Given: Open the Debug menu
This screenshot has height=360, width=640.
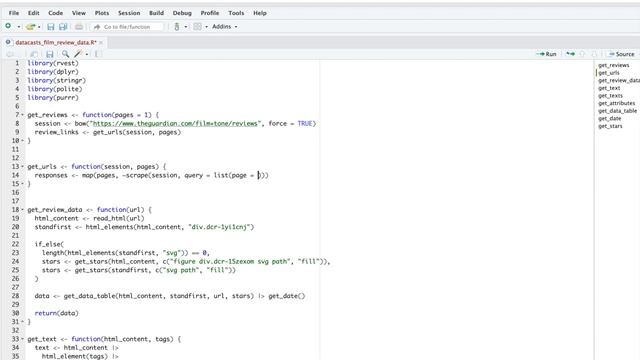Looking at the screenshot, I should [182, 13].
